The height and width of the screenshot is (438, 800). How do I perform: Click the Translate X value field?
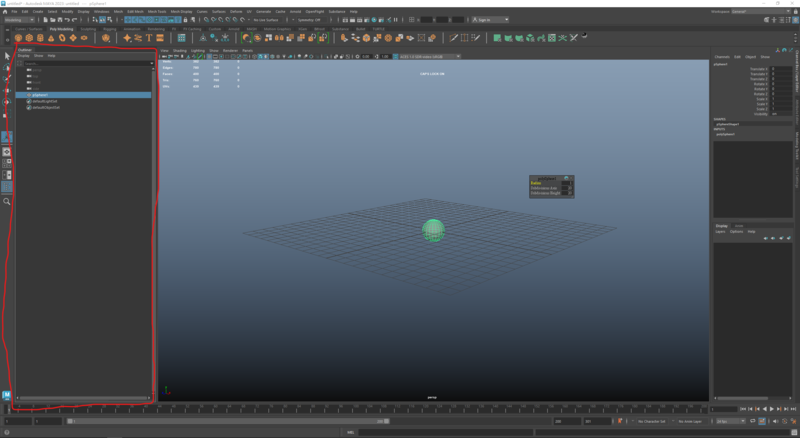pos(779,68)
